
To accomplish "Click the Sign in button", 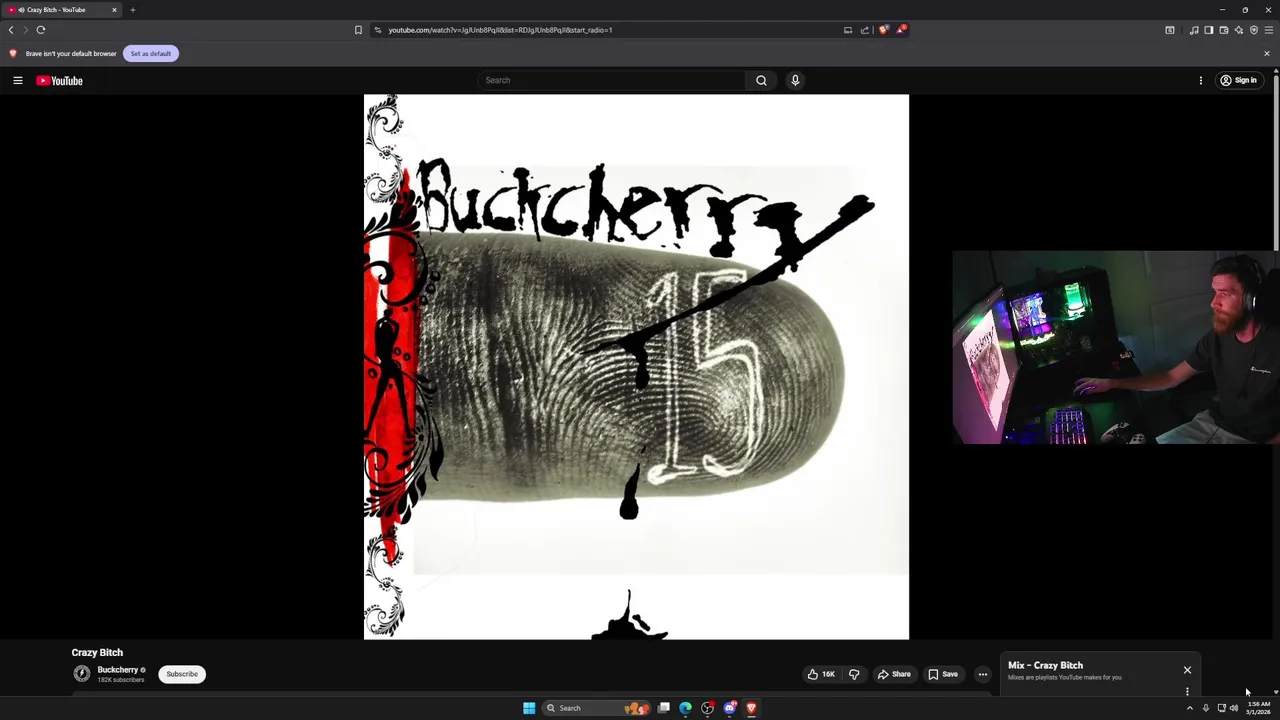I will [x=1238, y=80].
